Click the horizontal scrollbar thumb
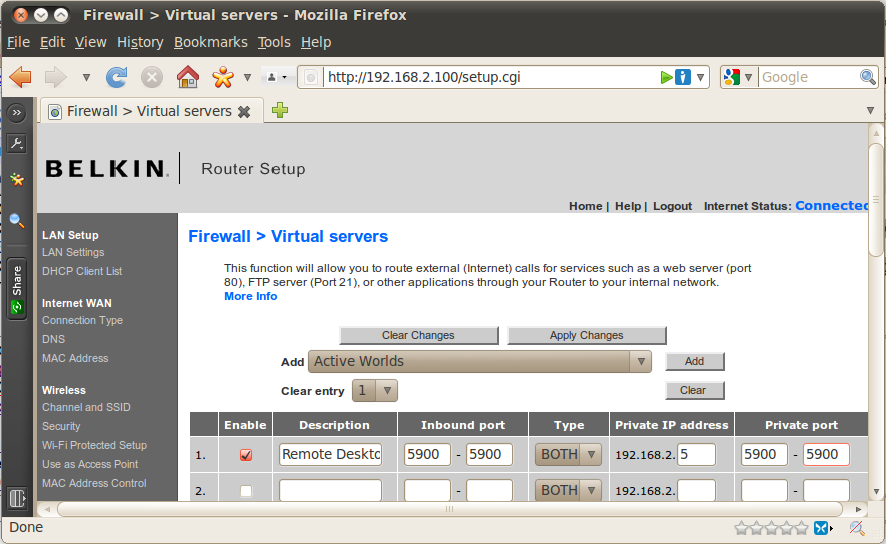Image resolution: width=886 pixels, height=544 pixels. pyautogui.click(x=450, y=509)
